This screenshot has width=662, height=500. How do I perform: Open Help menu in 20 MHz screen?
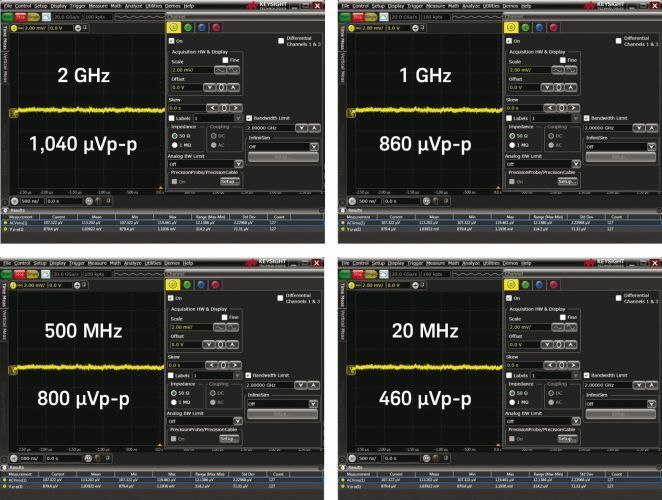click(526, 263)
